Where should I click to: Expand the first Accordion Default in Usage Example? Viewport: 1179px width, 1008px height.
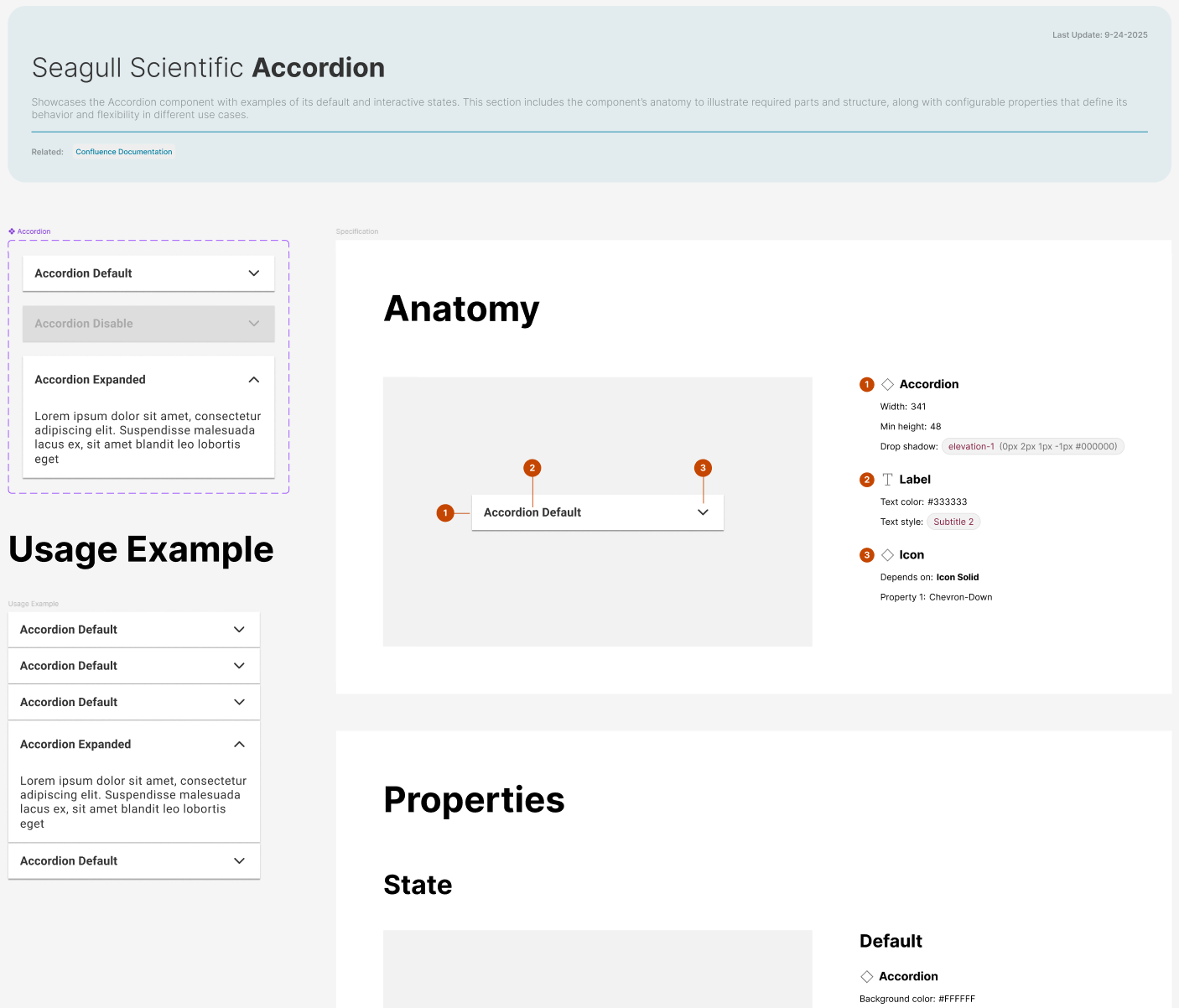(239, 630)
